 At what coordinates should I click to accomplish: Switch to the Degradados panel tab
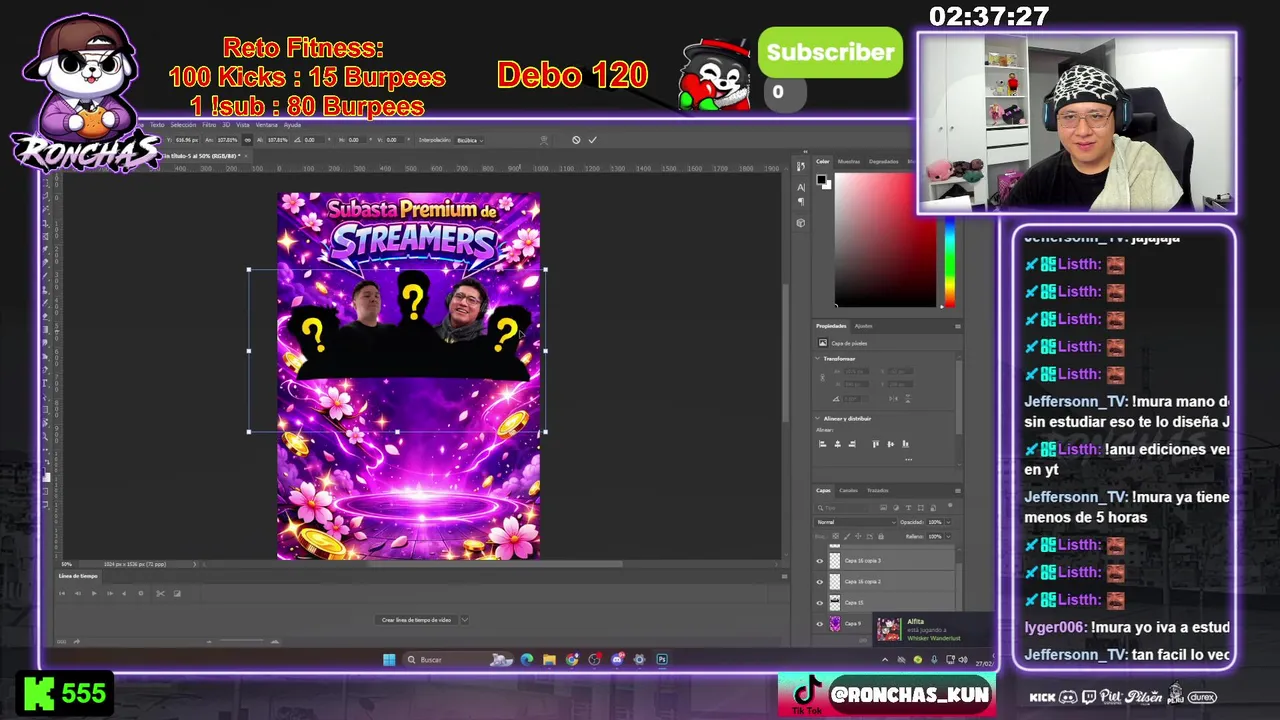884,161
